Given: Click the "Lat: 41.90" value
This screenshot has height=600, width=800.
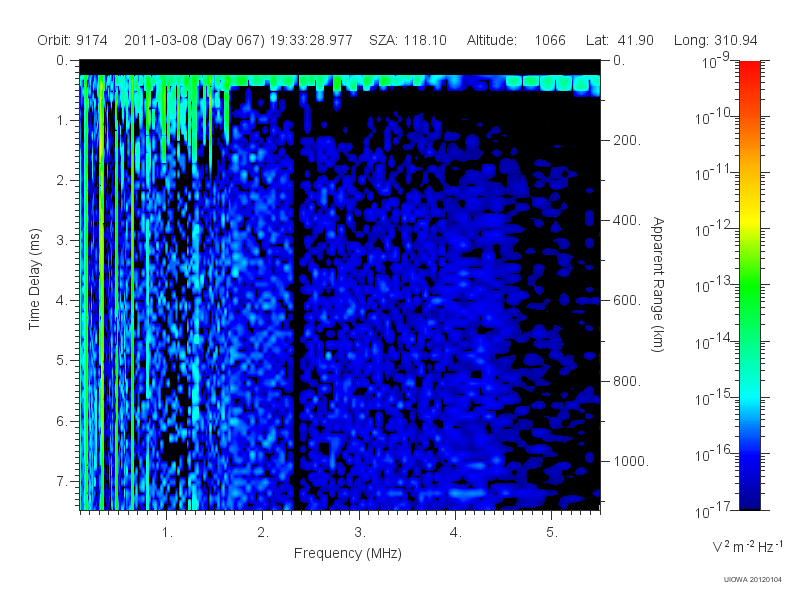Looking at the screenshot, I should (619, 40).
